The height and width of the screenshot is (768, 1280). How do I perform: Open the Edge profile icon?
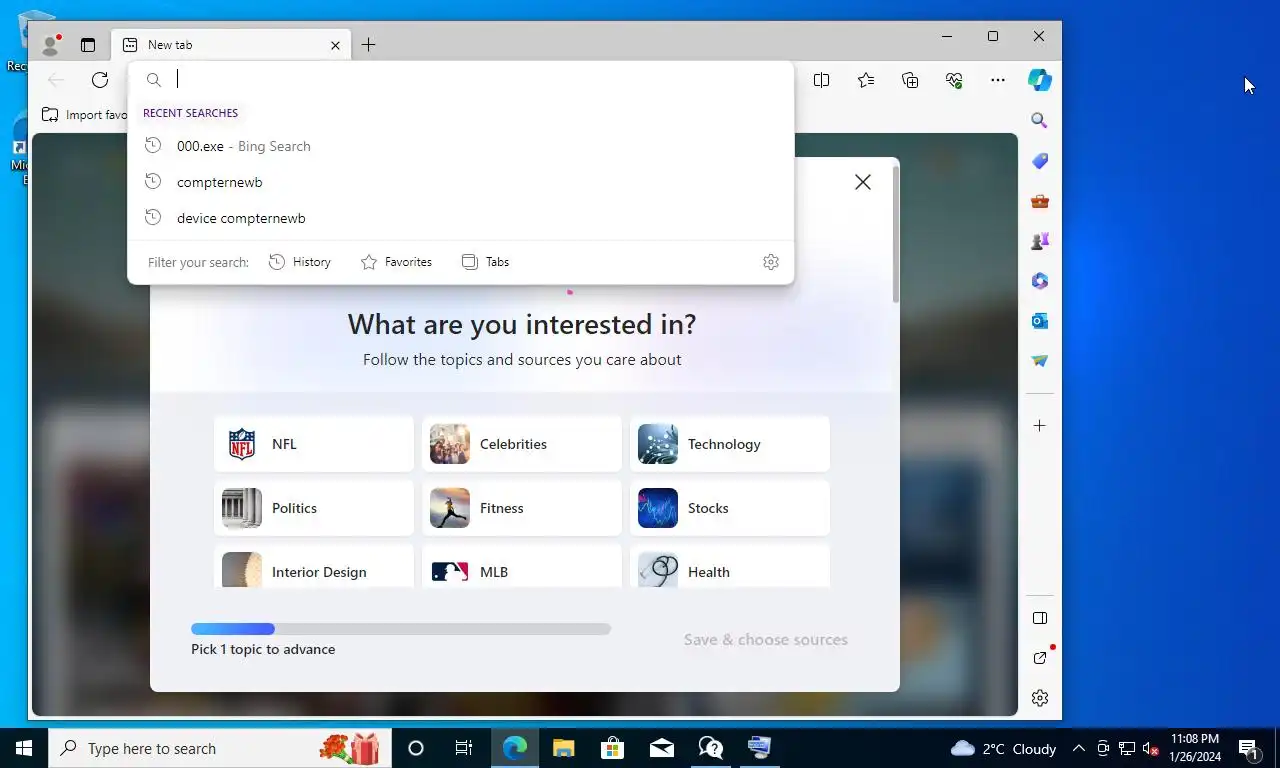tap(50, 45)
